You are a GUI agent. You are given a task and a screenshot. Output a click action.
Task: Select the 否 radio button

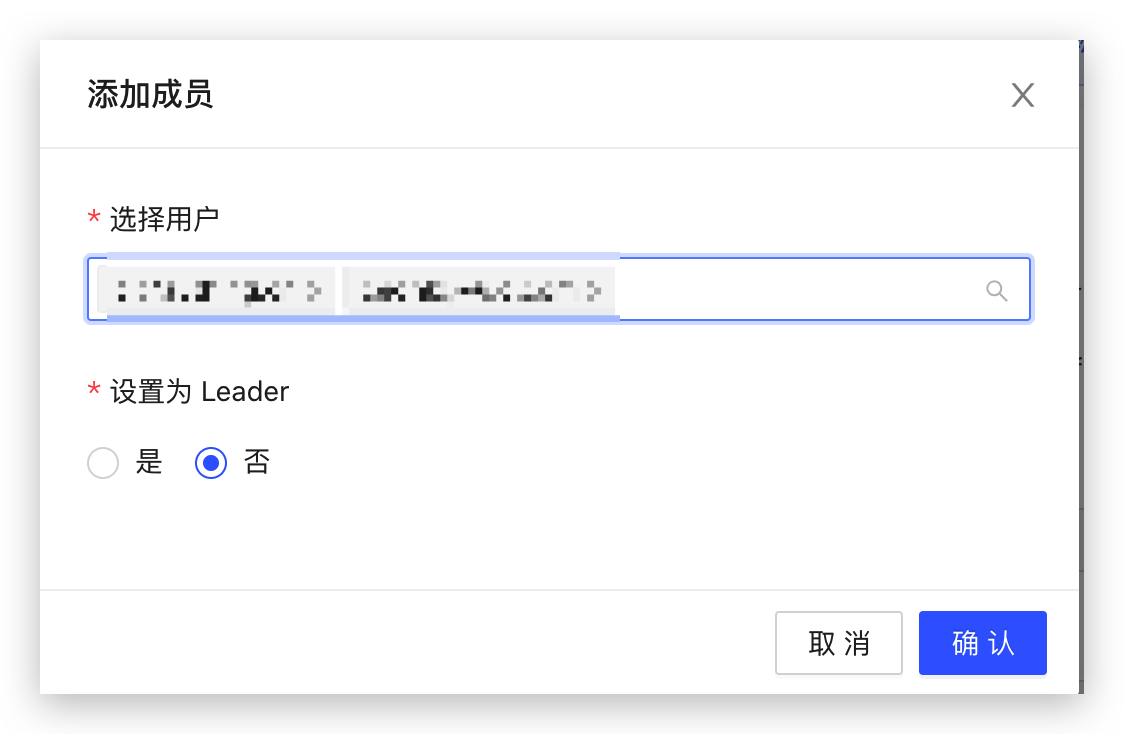[x=211, y=462]
